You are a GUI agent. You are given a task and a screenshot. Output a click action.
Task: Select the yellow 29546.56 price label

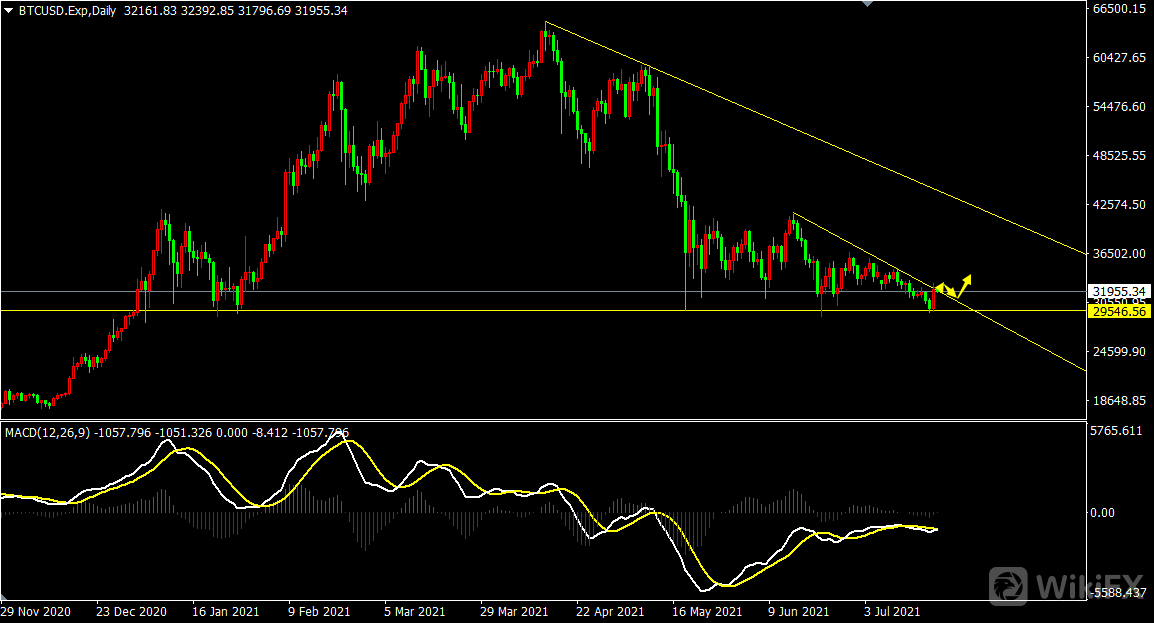[x=1119, y=312]
